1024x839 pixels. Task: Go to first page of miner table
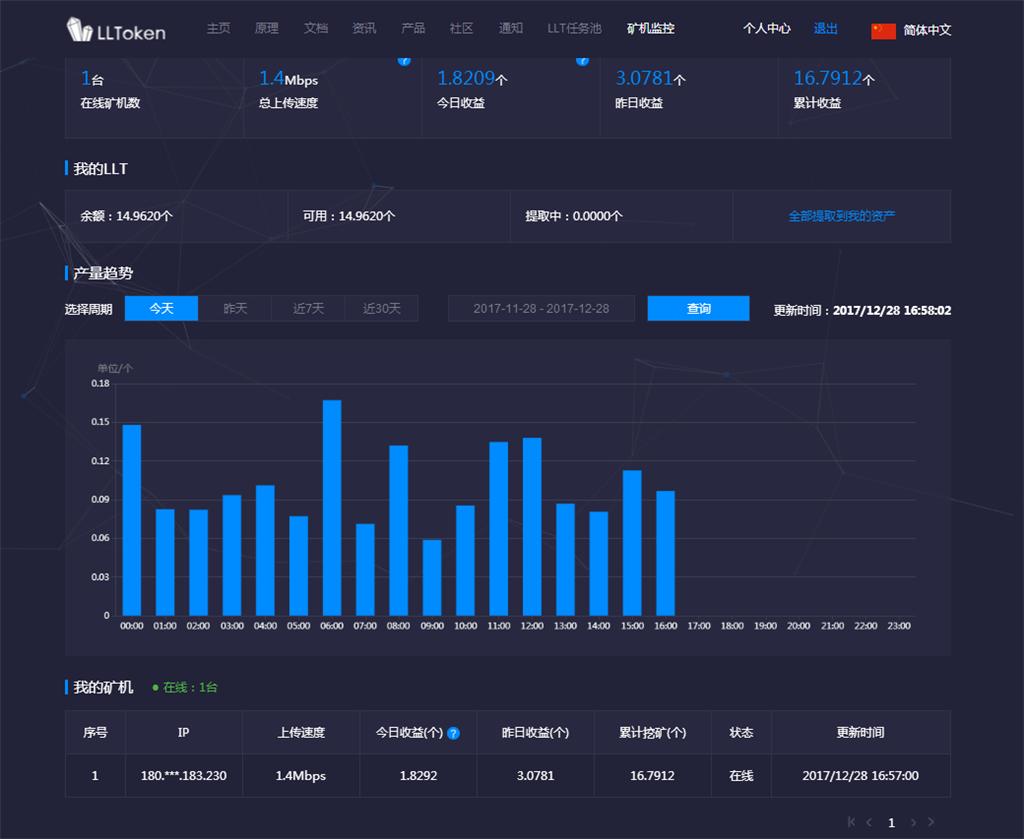pyautogui.click(x=851, y=822)
